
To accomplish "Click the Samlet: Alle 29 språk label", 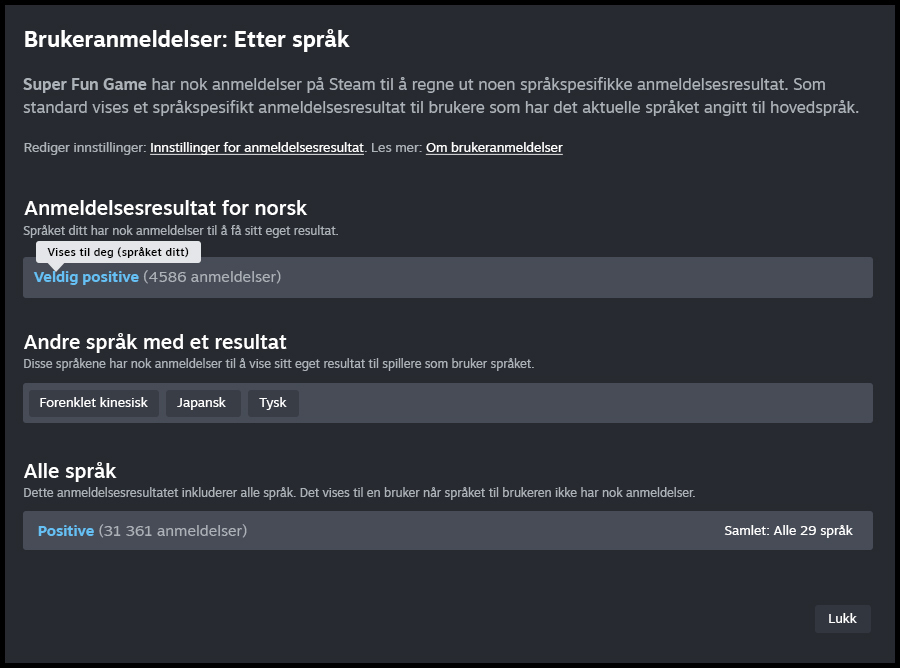I will pyautogui.click(x=788, y=531).
